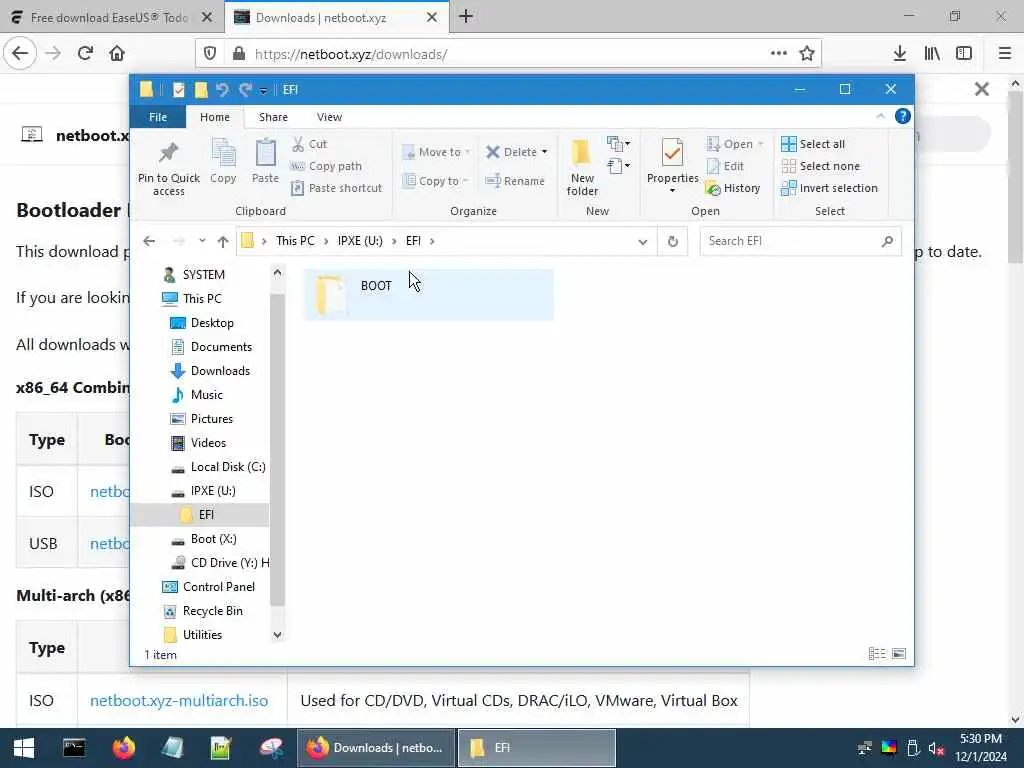This screenshot has height=768, width=1024.
Task: Open Control Panel from navigation pane
Action: click(x=218, y=586)
